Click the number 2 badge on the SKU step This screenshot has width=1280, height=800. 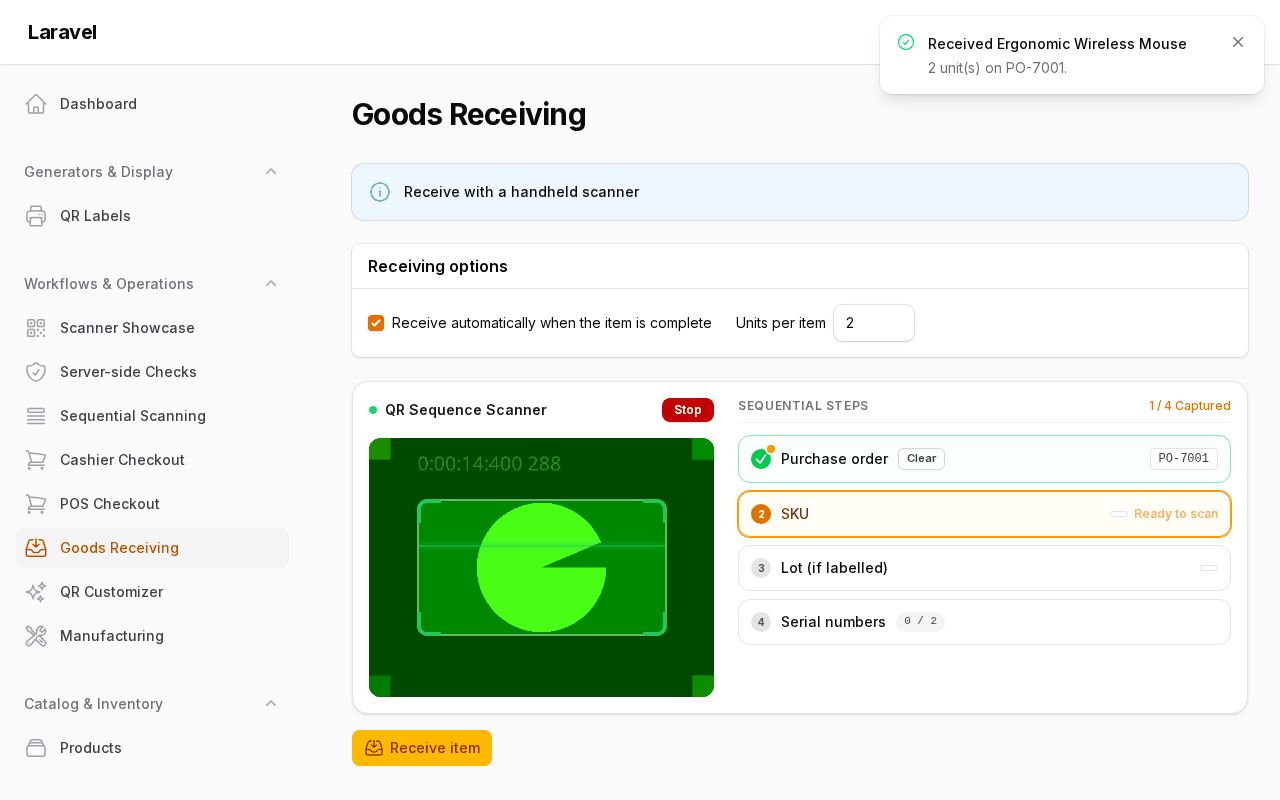(761, 514)
